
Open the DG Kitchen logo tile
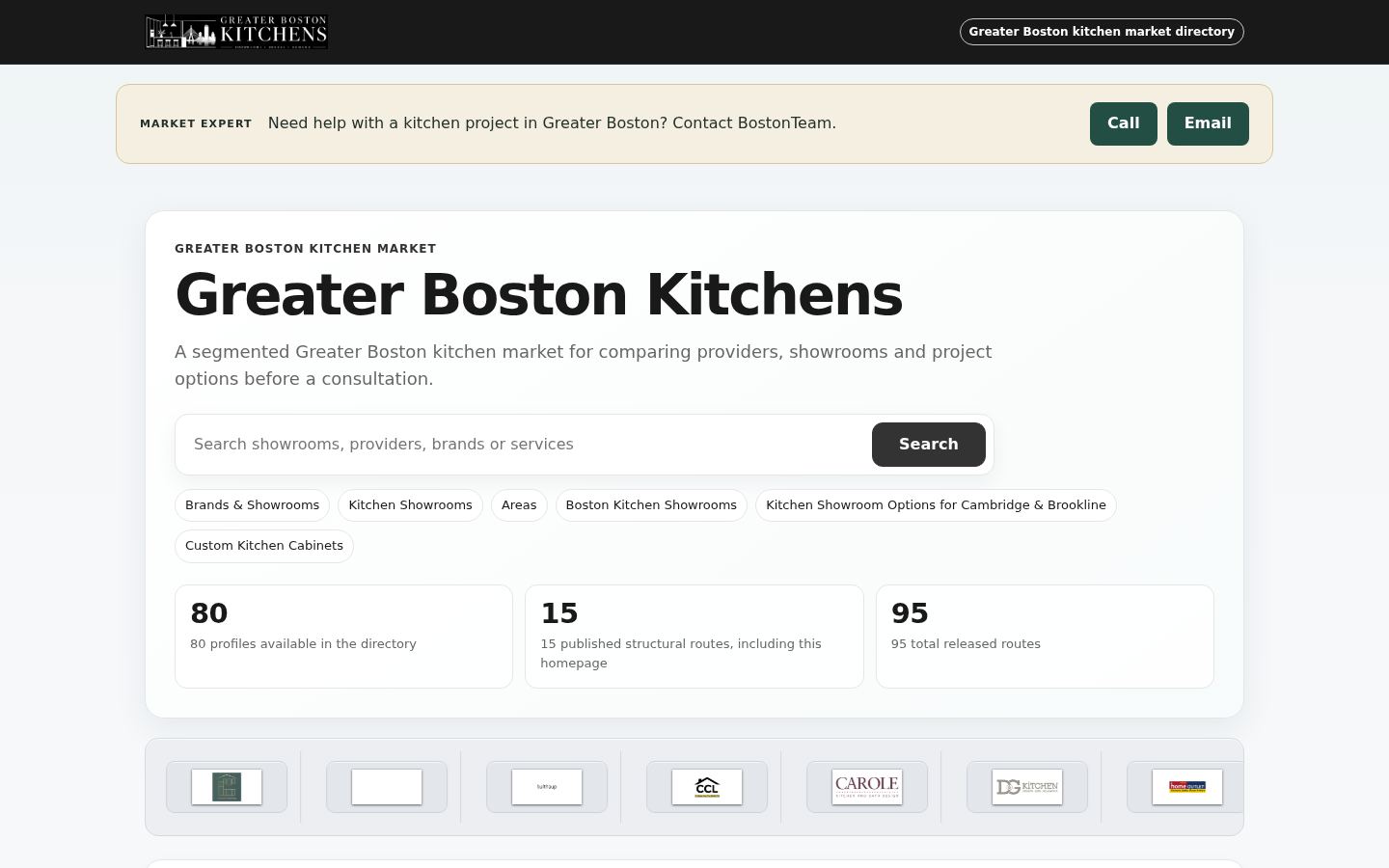tap(1027, 787)
